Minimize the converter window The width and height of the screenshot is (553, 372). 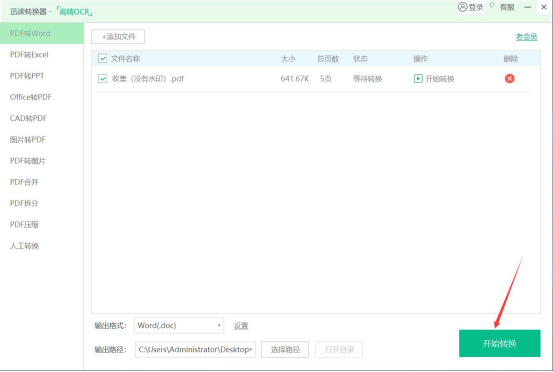[527, 7]
